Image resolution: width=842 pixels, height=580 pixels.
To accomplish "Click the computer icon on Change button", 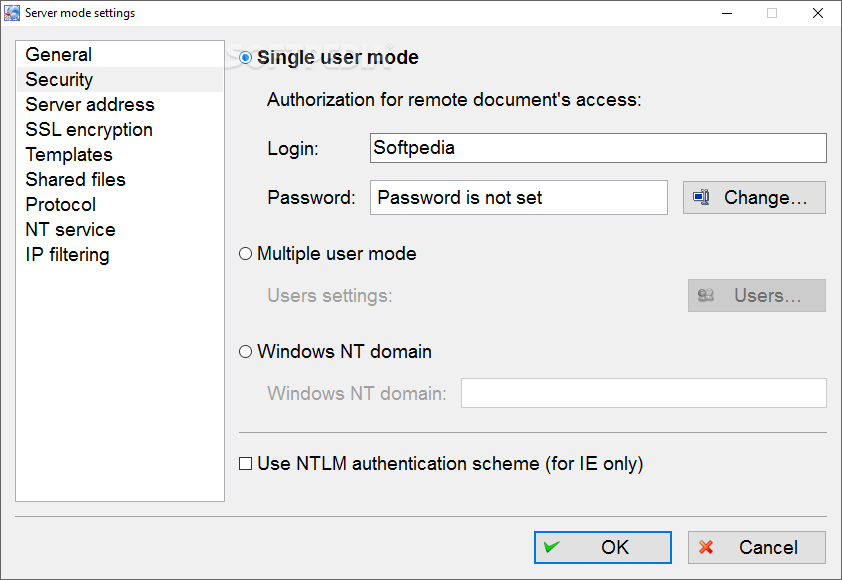I will [701, 198].
